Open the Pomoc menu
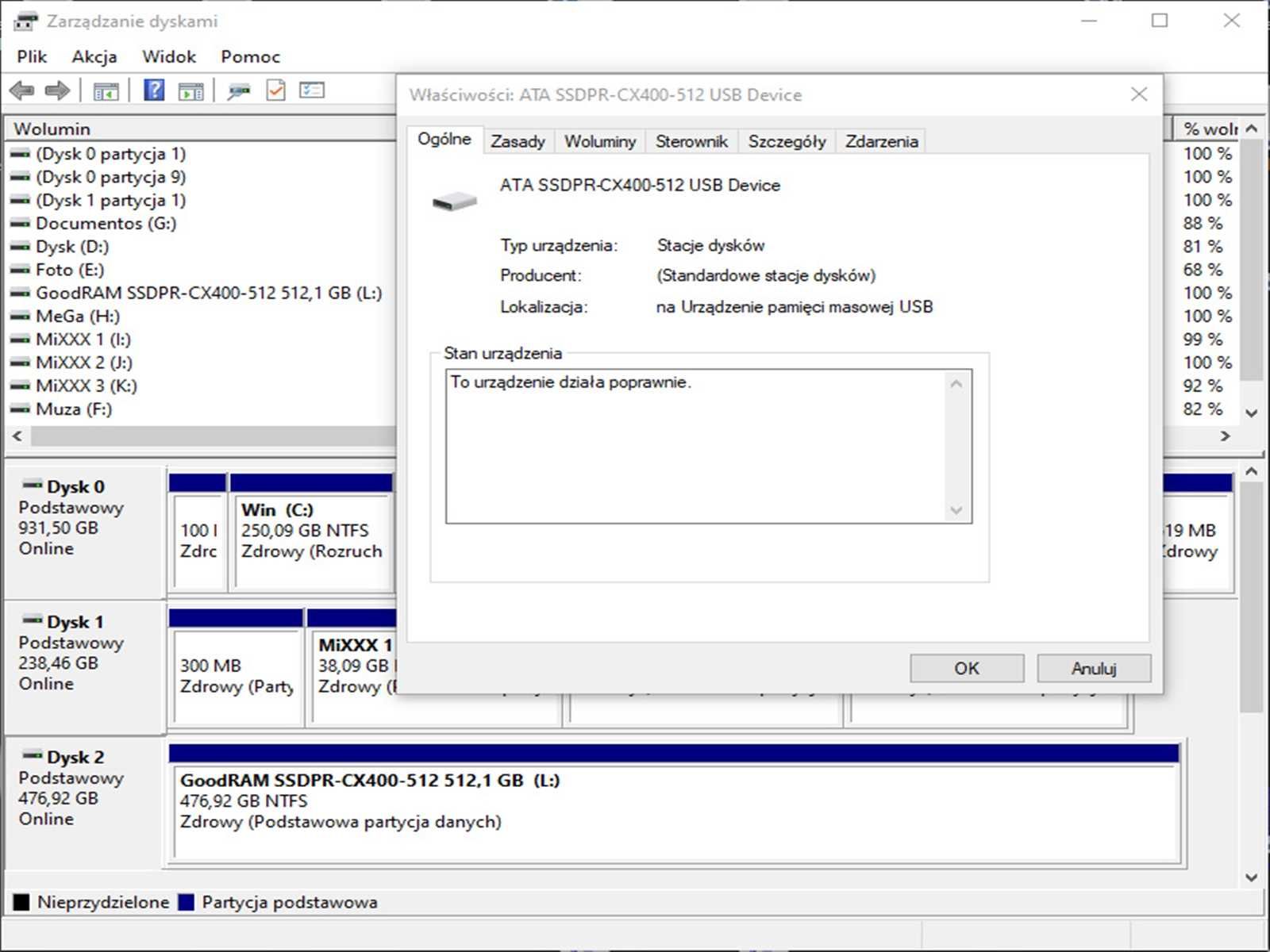This screenshot has width=1270, height=952. click(251, 57)
